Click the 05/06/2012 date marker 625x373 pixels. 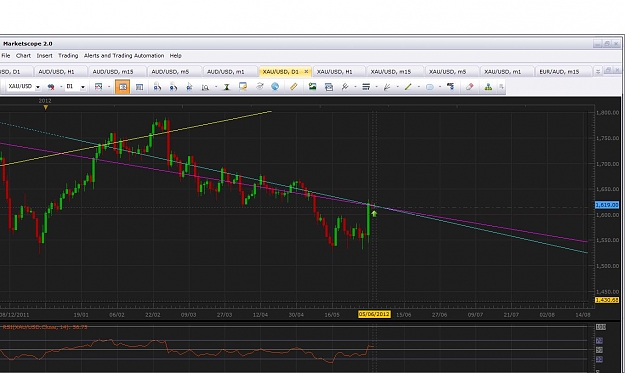coord(374,314)
